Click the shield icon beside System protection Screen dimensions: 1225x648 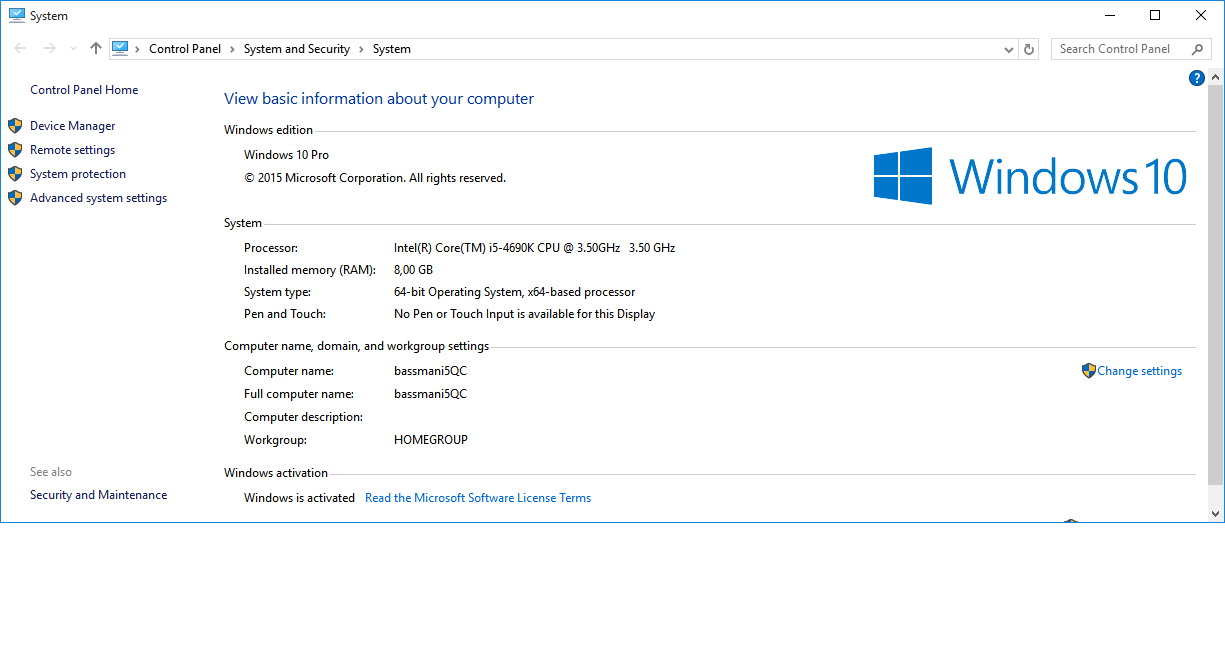tap(15, 174)
